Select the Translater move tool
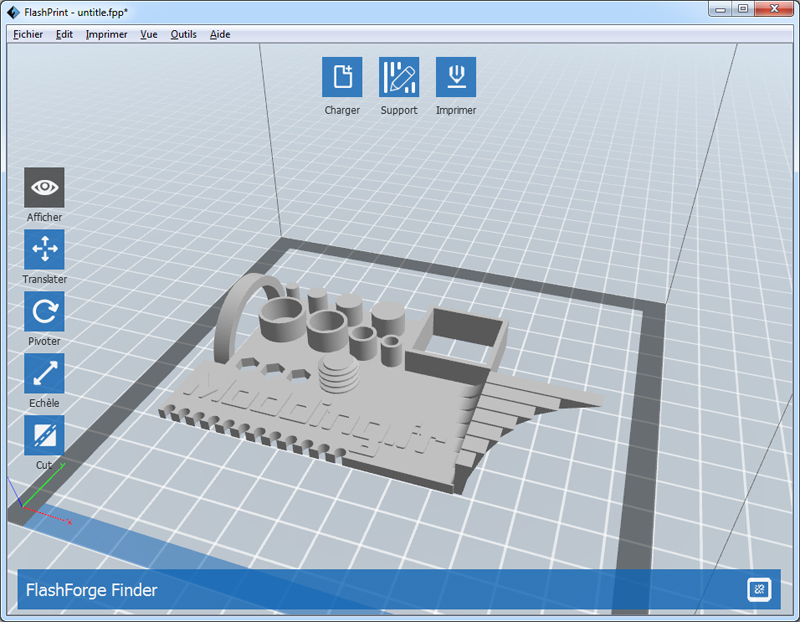 coord(44,250)
